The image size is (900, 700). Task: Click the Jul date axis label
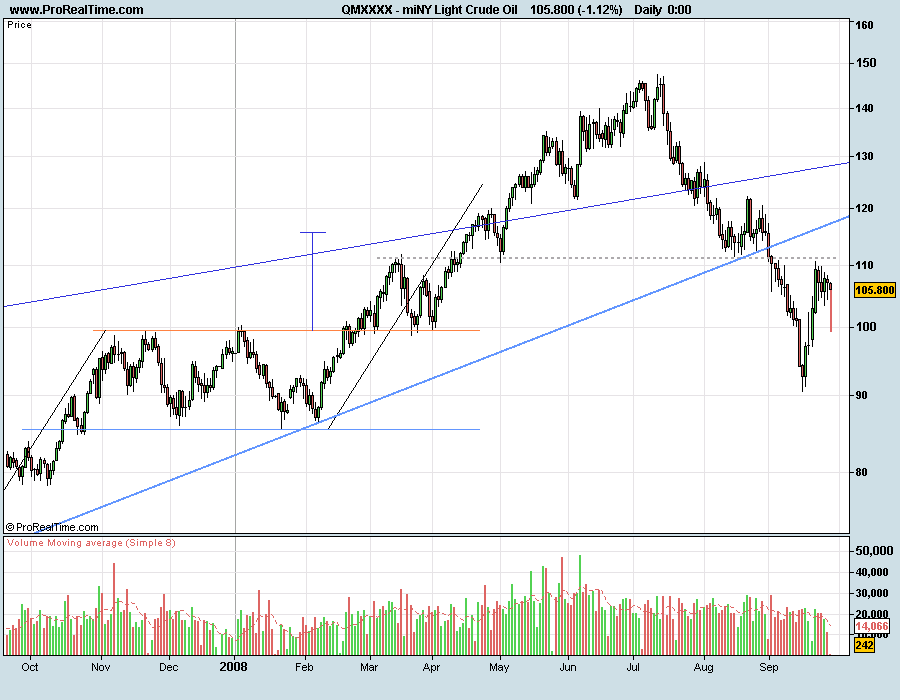click(x=633, y=667)
